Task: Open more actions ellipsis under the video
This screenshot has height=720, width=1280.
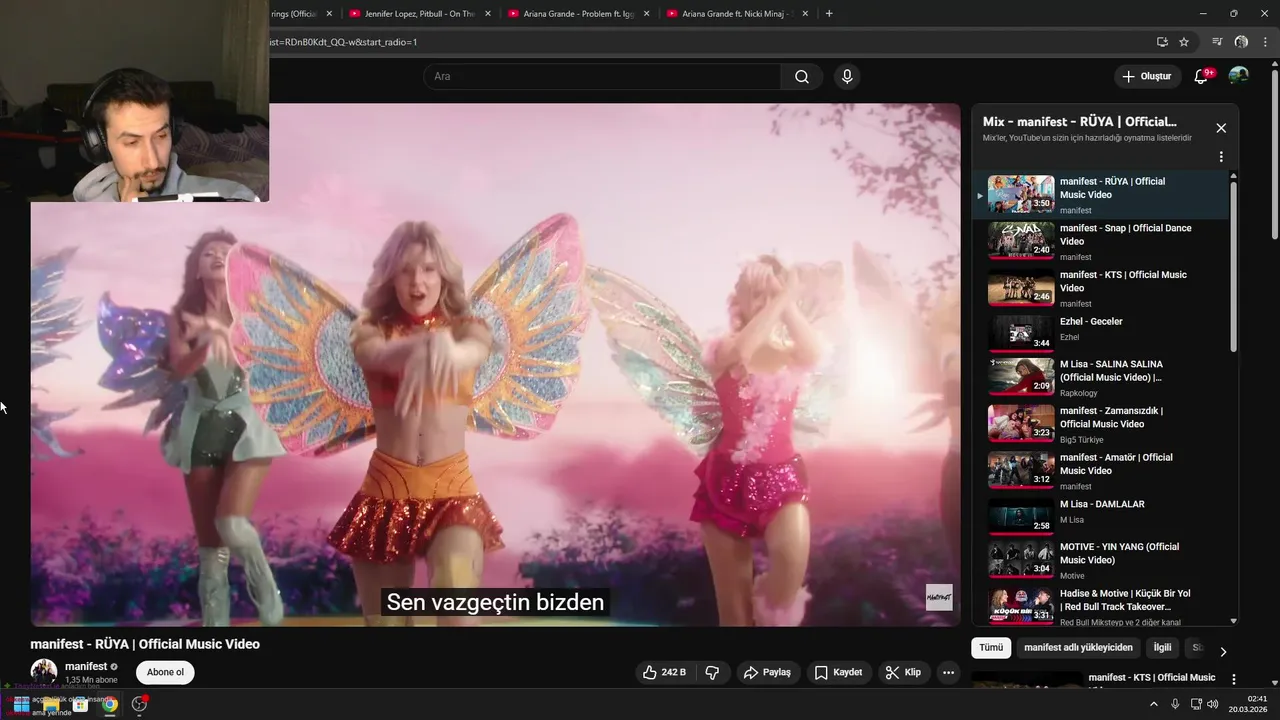Action: [x=949, y=673]
